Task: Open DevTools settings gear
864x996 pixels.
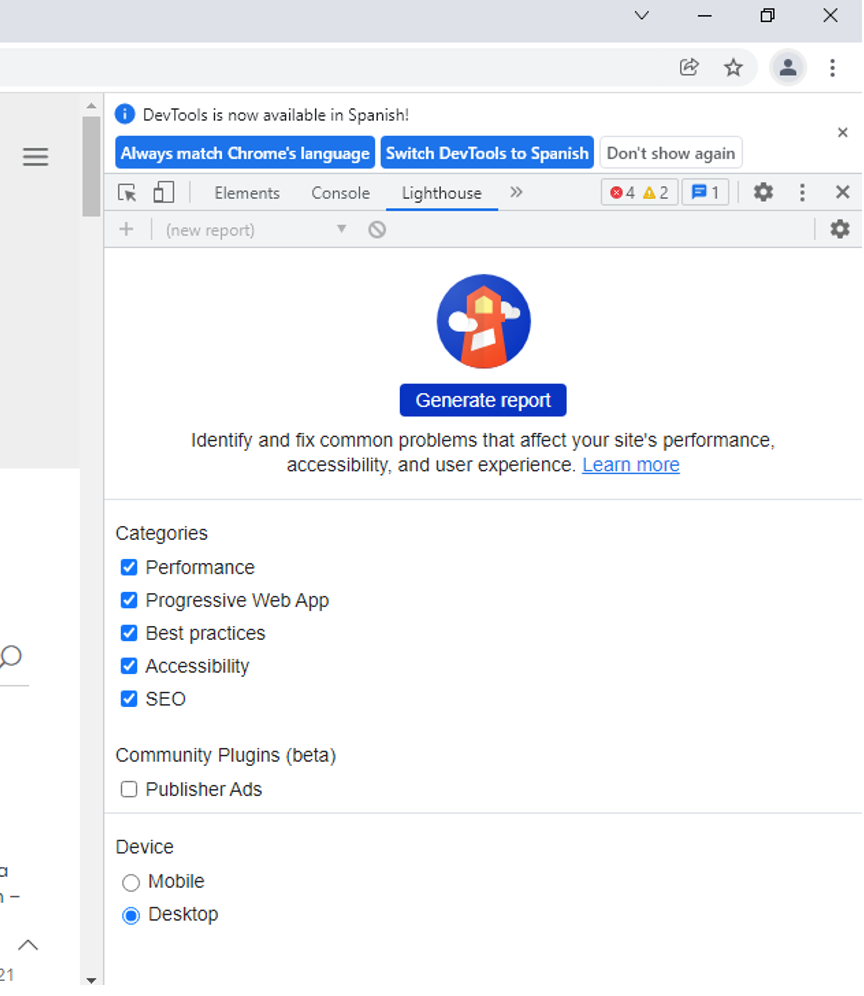Action: coord(763,193)
